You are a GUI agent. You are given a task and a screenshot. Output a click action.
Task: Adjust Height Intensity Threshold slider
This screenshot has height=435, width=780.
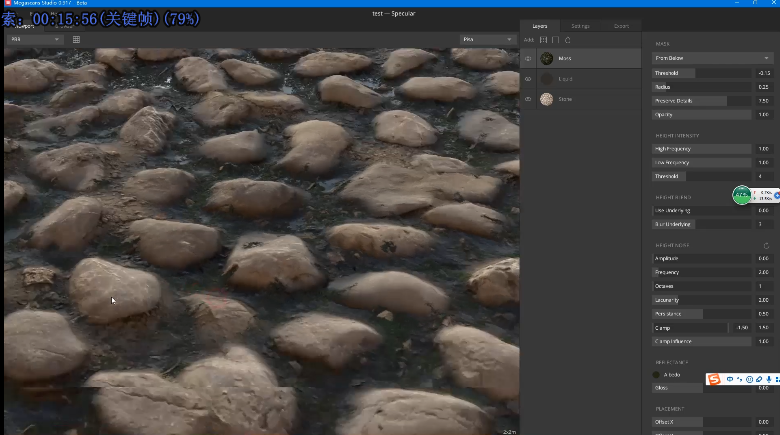(x=702, y=176)
